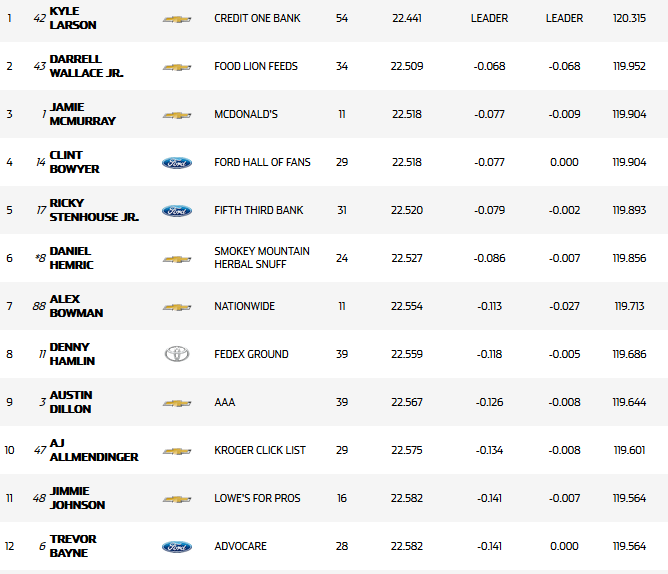Click Chevrolet logo in Alex Bowman's row
Screen dimensions: 668x574
click(176, 307)
